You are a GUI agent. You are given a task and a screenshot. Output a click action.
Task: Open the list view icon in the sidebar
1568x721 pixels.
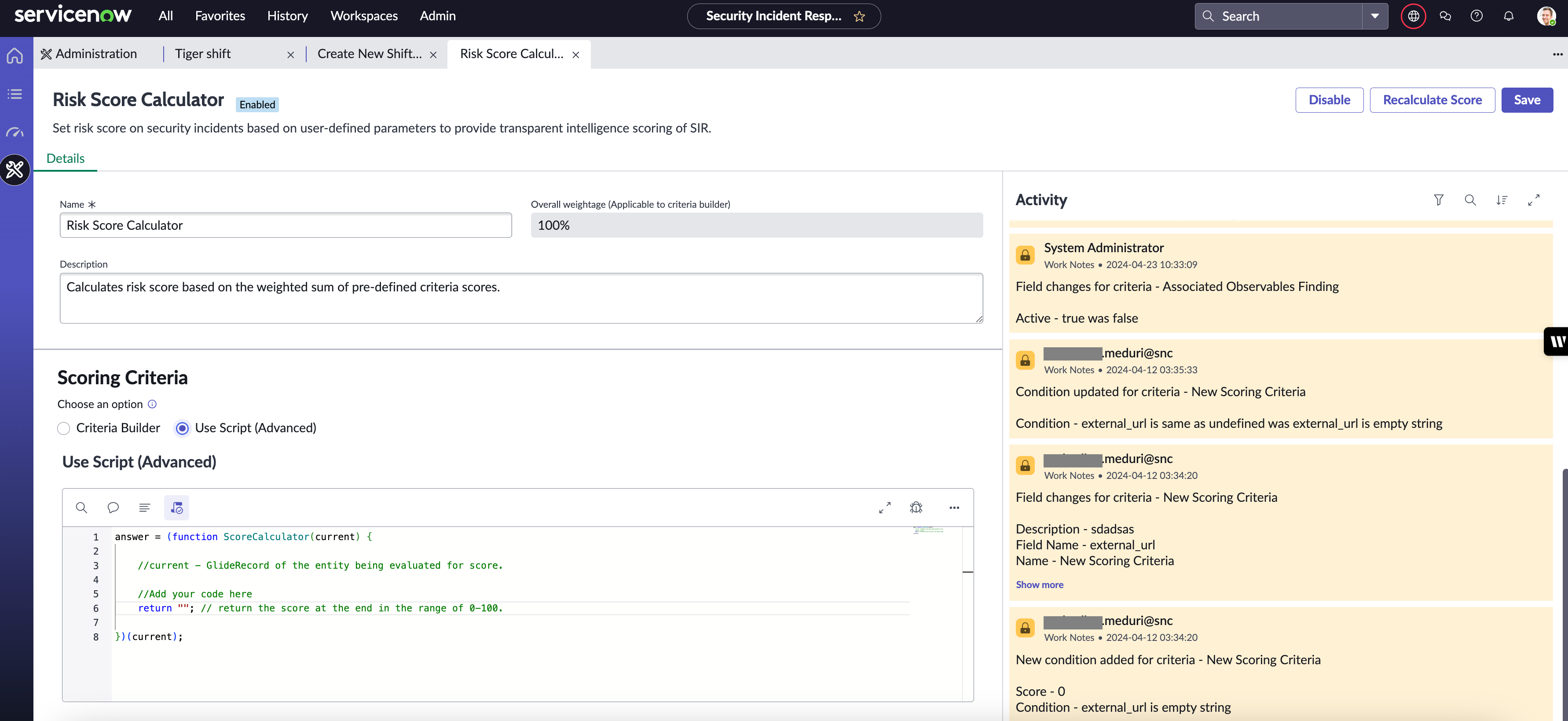pyautogui.click(x=15, y=94)
